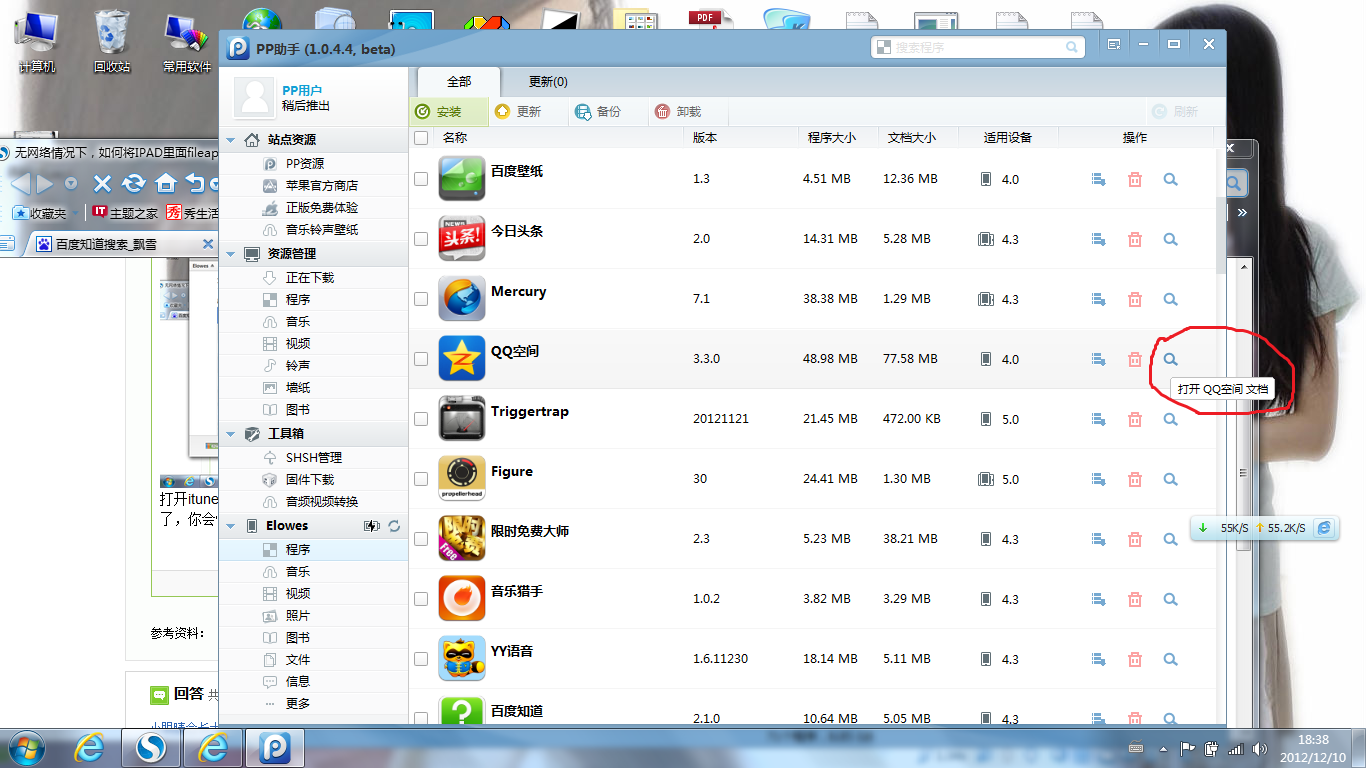Check the 音乐猎手 checkbox

(421, 599)
